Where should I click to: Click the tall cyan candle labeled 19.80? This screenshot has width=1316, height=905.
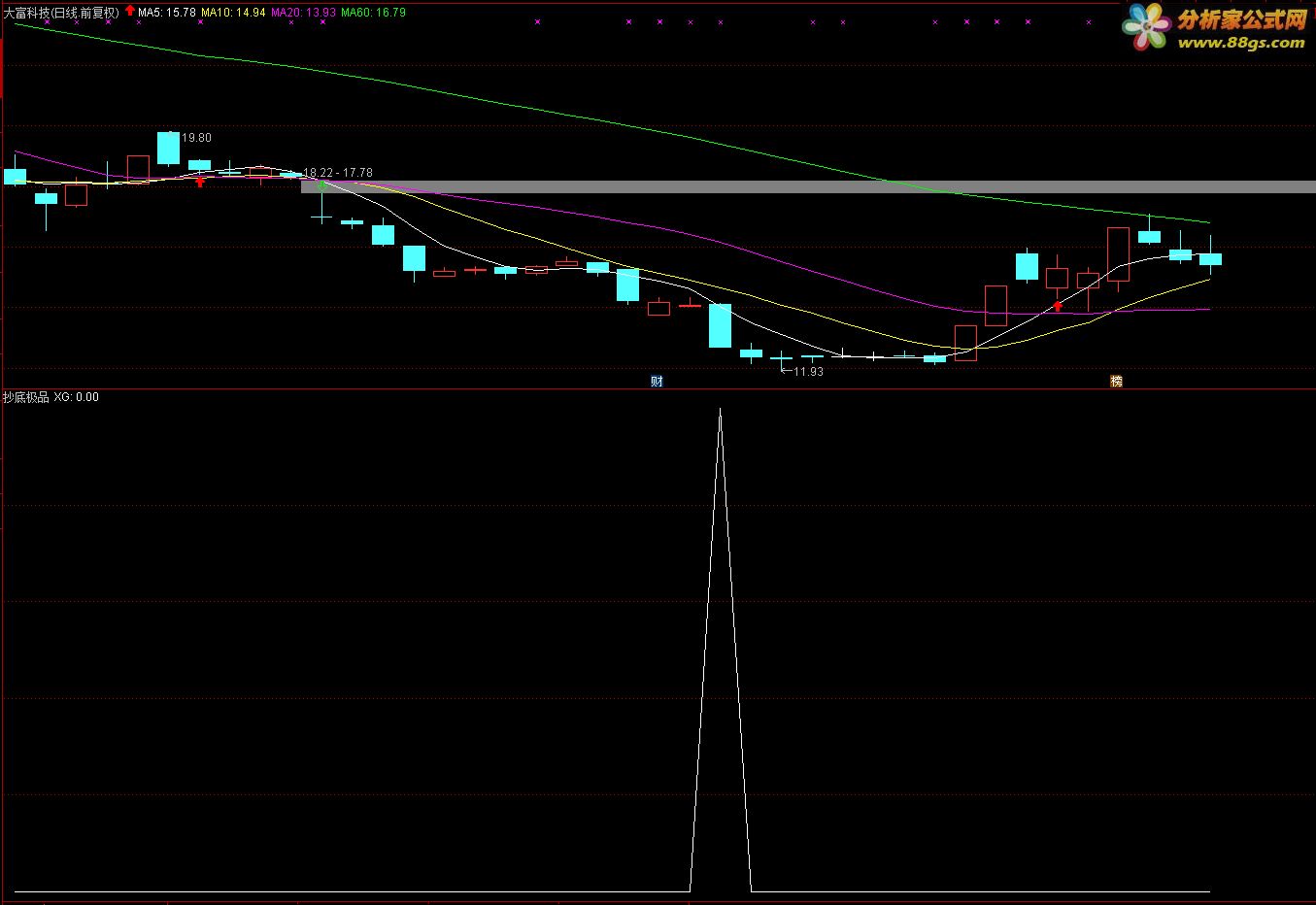pyautogui.click(x=169, y=148)
